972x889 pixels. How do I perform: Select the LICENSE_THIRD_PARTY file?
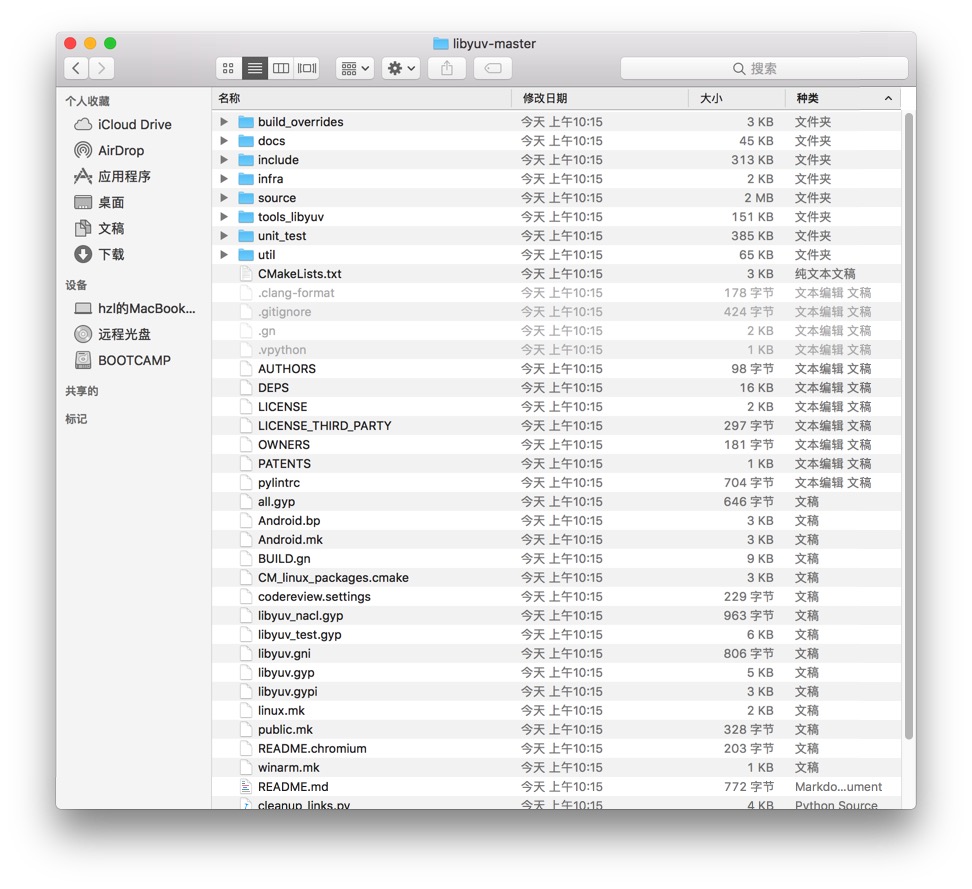pos(556,426)
